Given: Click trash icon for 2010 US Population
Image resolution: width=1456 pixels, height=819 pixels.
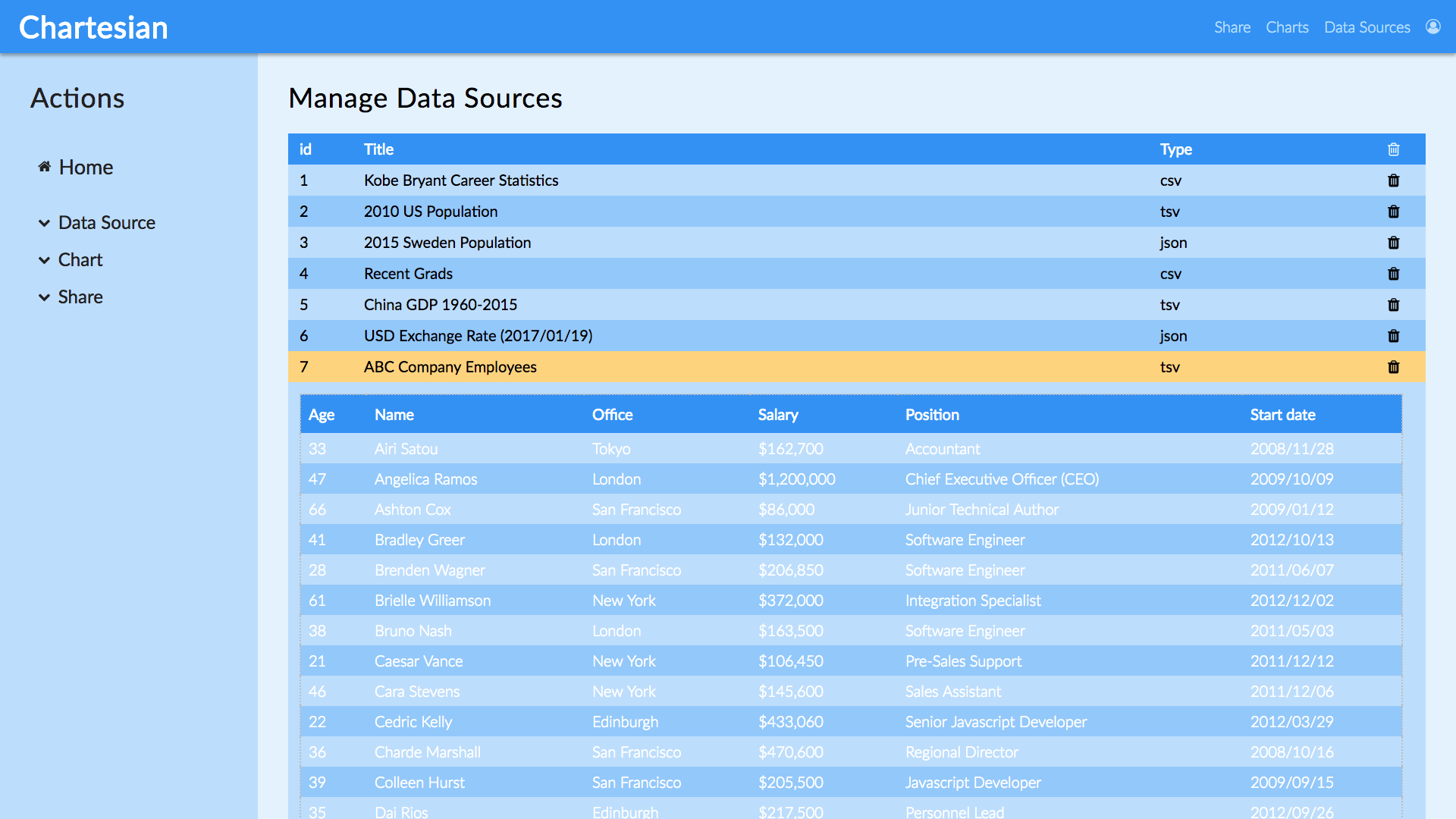Looking at the screenshot, I should 1393,212.
